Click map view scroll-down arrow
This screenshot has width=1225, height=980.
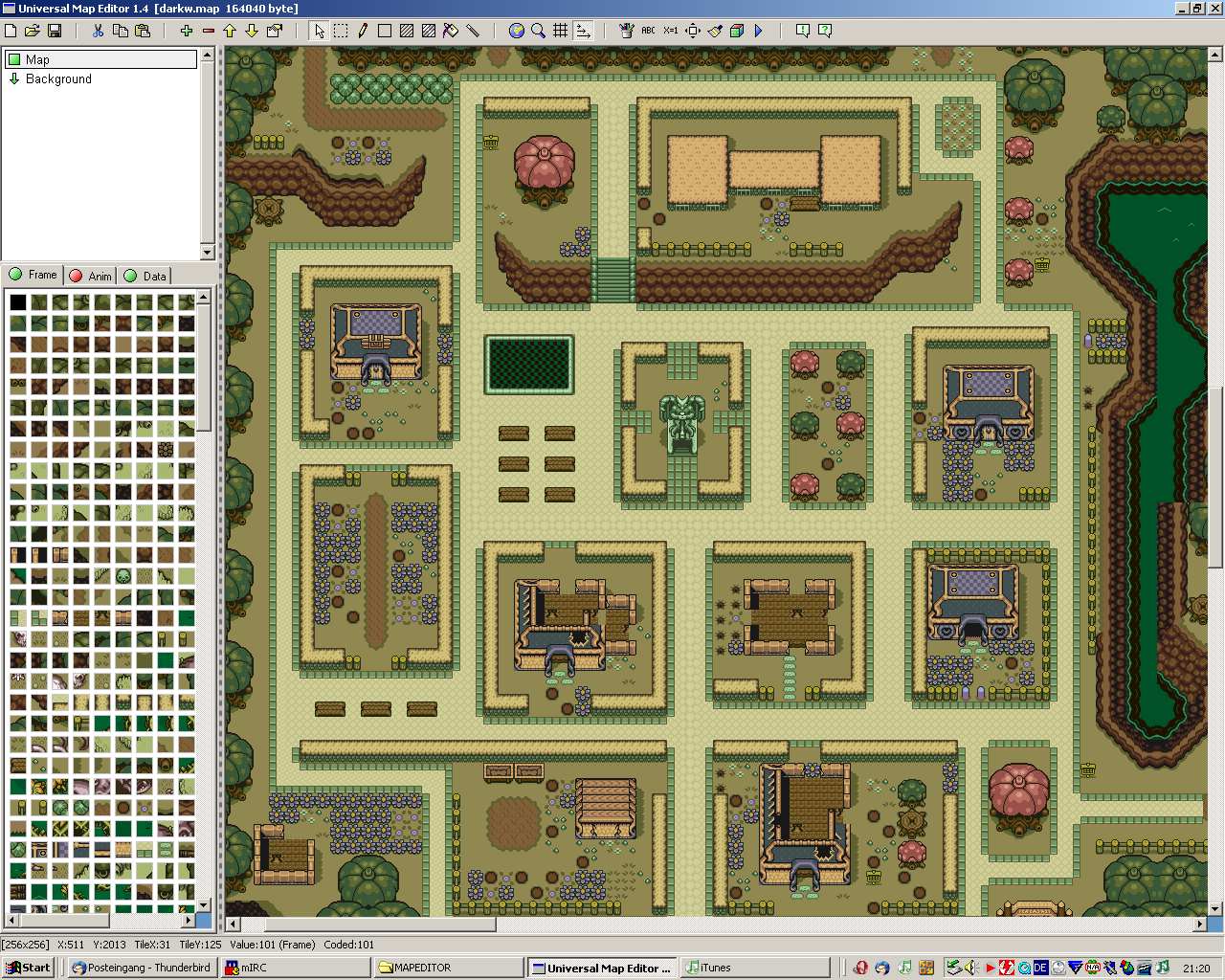tap(1215, 908)
